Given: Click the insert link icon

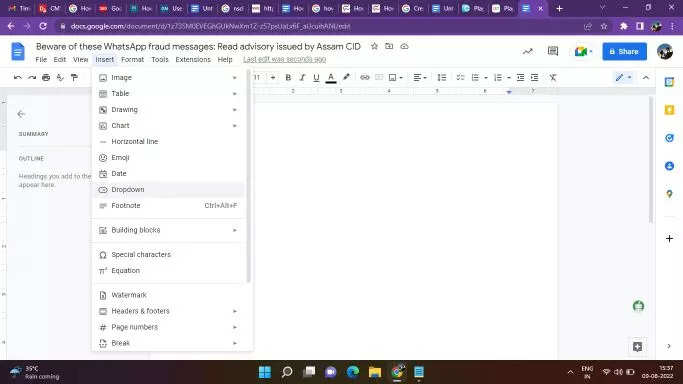Looking at the screenshot, I should coord(365,77).
